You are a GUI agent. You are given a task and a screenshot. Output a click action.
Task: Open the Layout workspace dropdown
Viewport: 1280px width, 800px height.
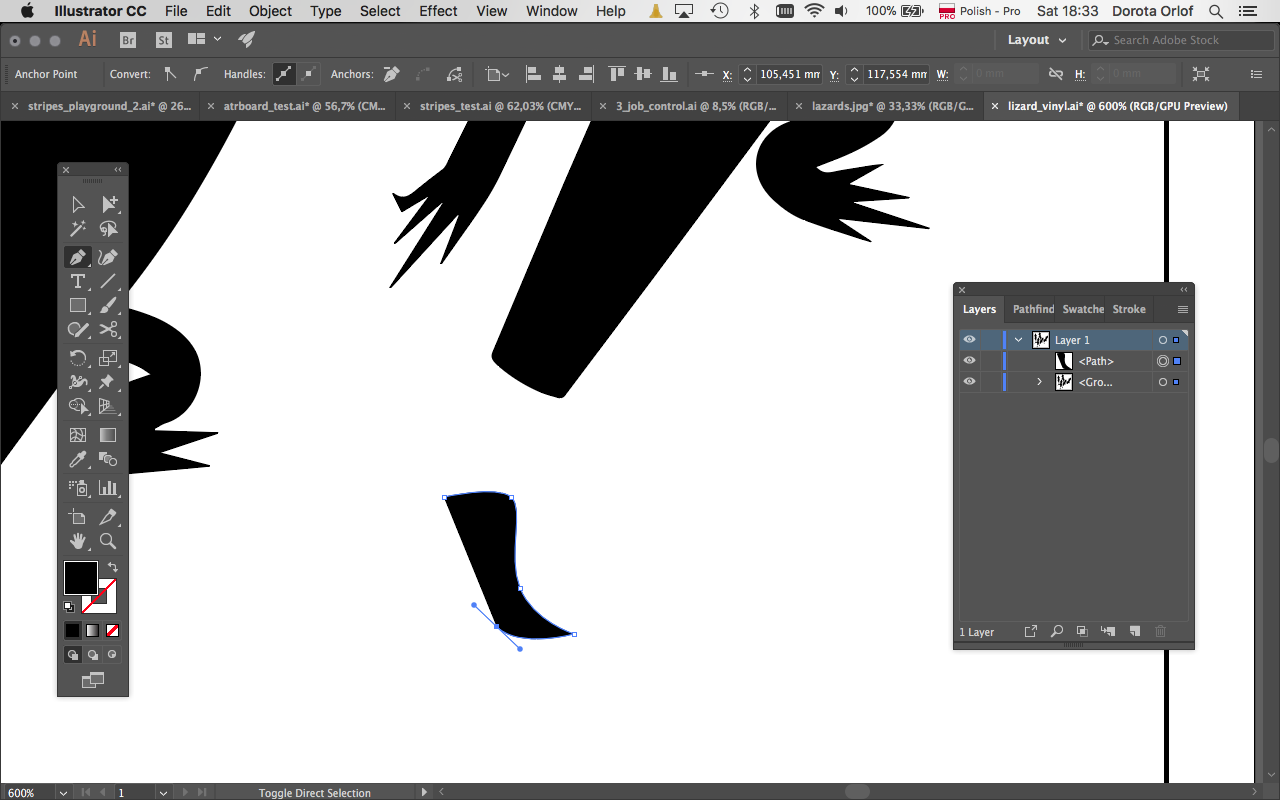(1037, 40)
